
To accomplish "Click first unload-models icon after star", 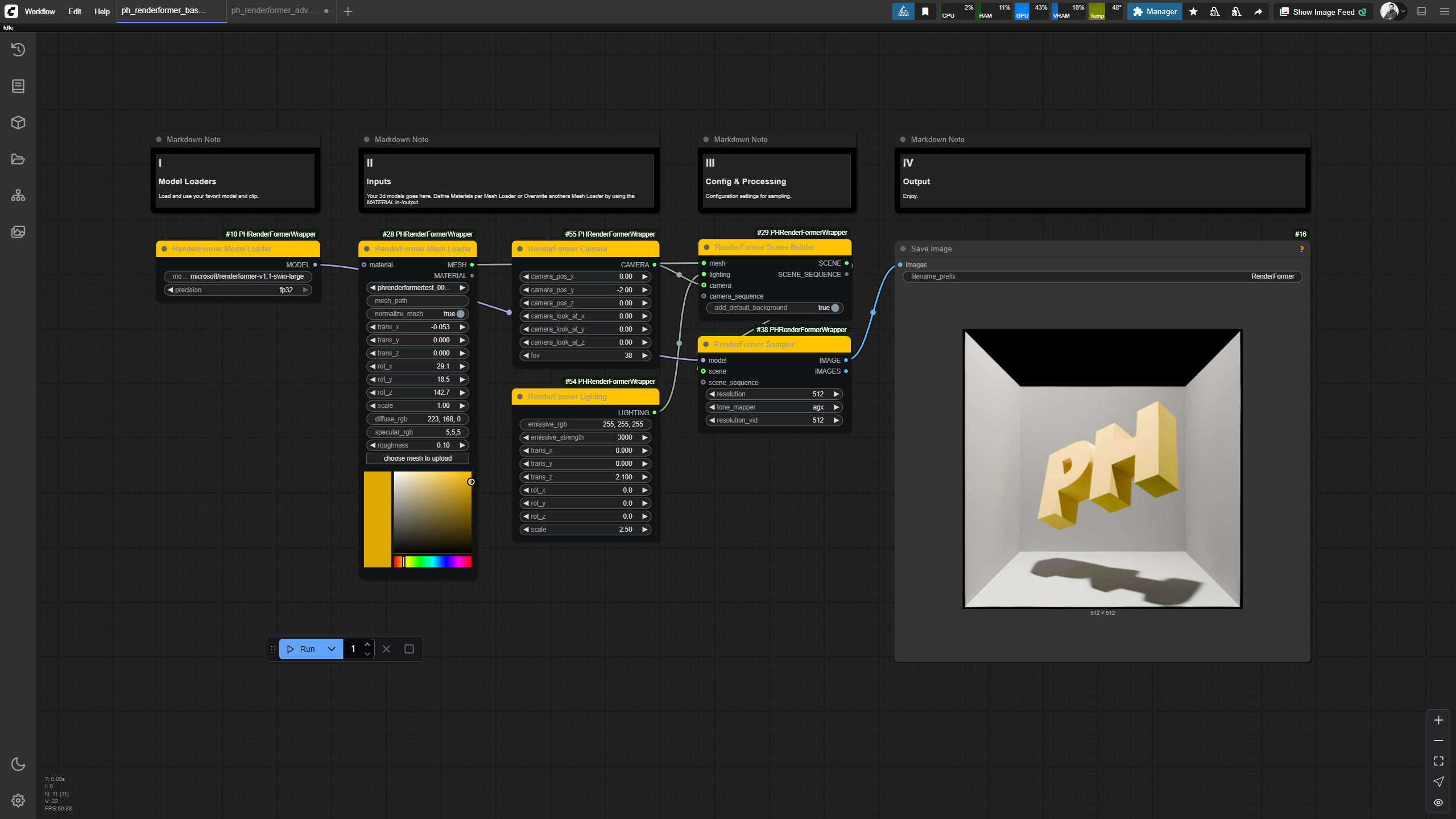I will pyautogui.click(x=1215, y=11).
